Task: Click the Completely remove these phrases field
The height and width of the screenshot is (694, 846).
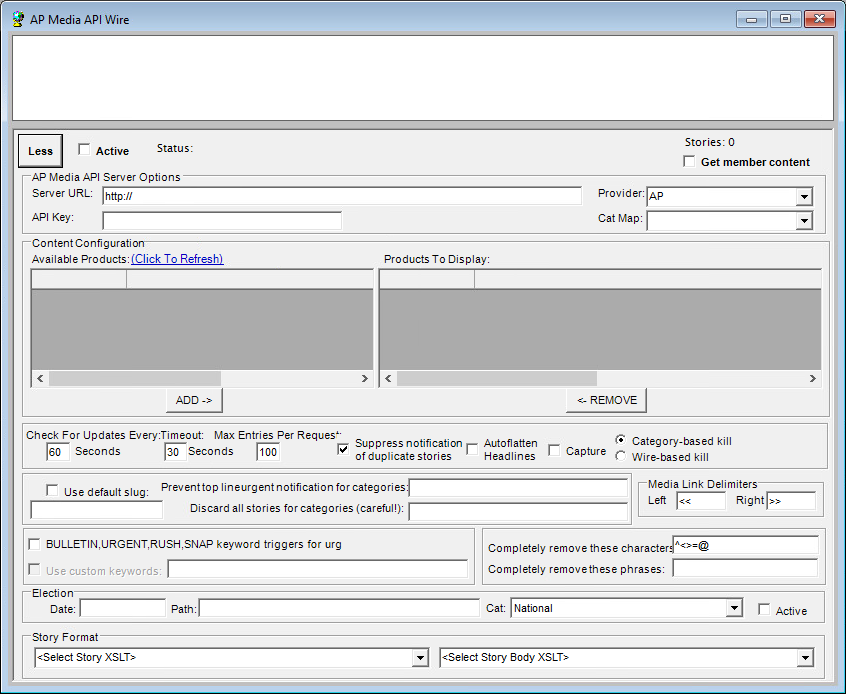Action: 746,568
